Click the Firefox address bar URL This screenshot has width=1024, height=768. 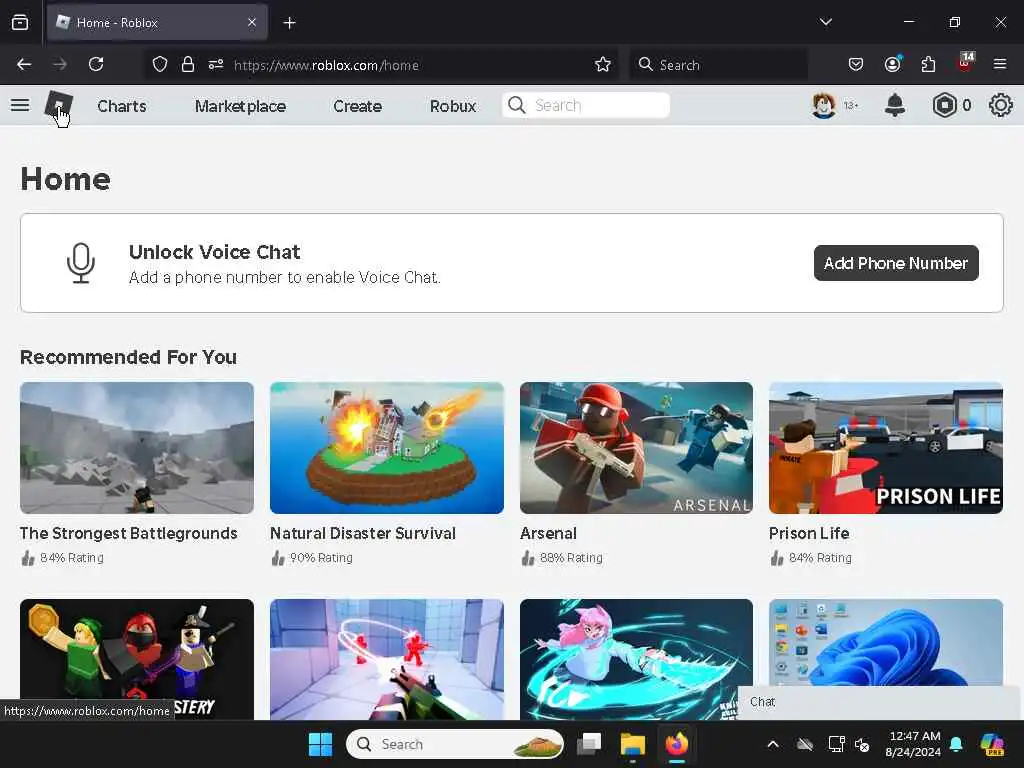click(327, 65)
